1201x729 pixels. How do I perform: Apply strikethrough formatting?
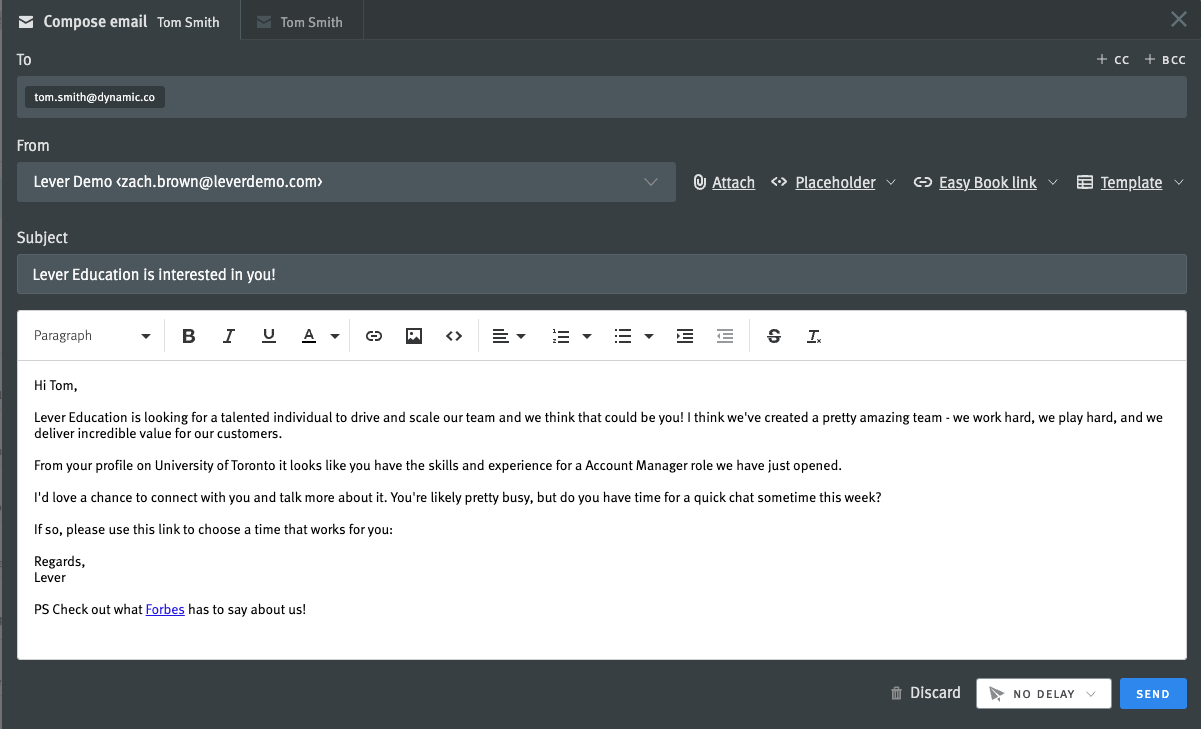pyautogui.click(x=774, y=336)
